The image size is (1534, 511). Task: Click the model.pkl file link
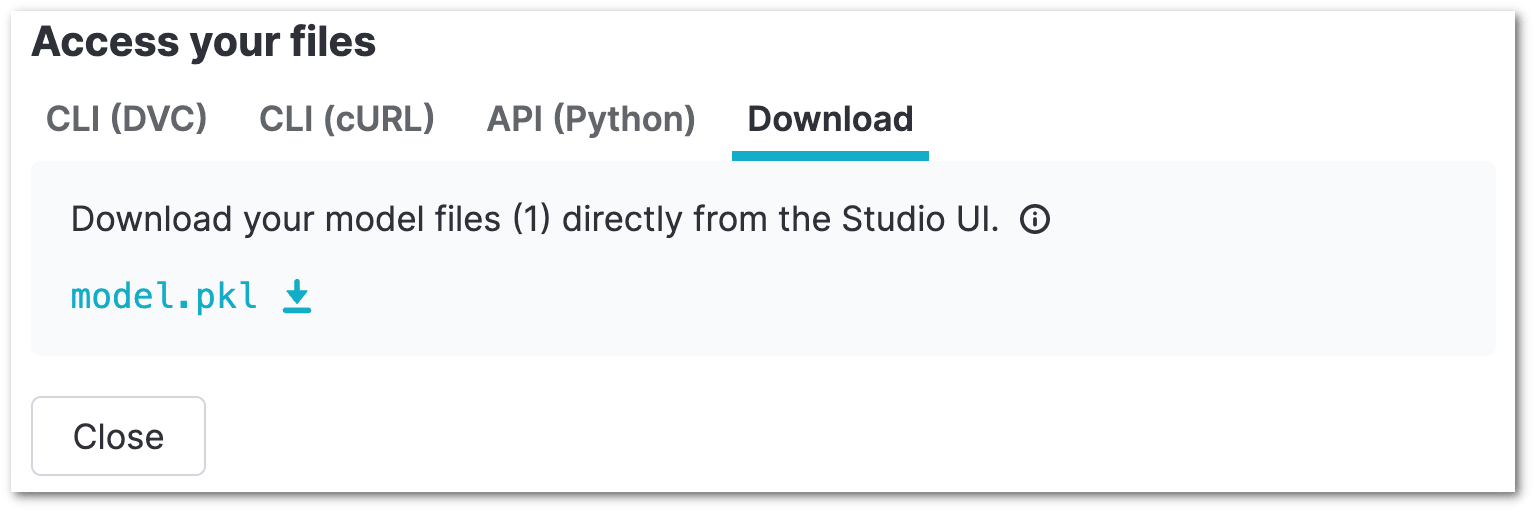(164, 297)
